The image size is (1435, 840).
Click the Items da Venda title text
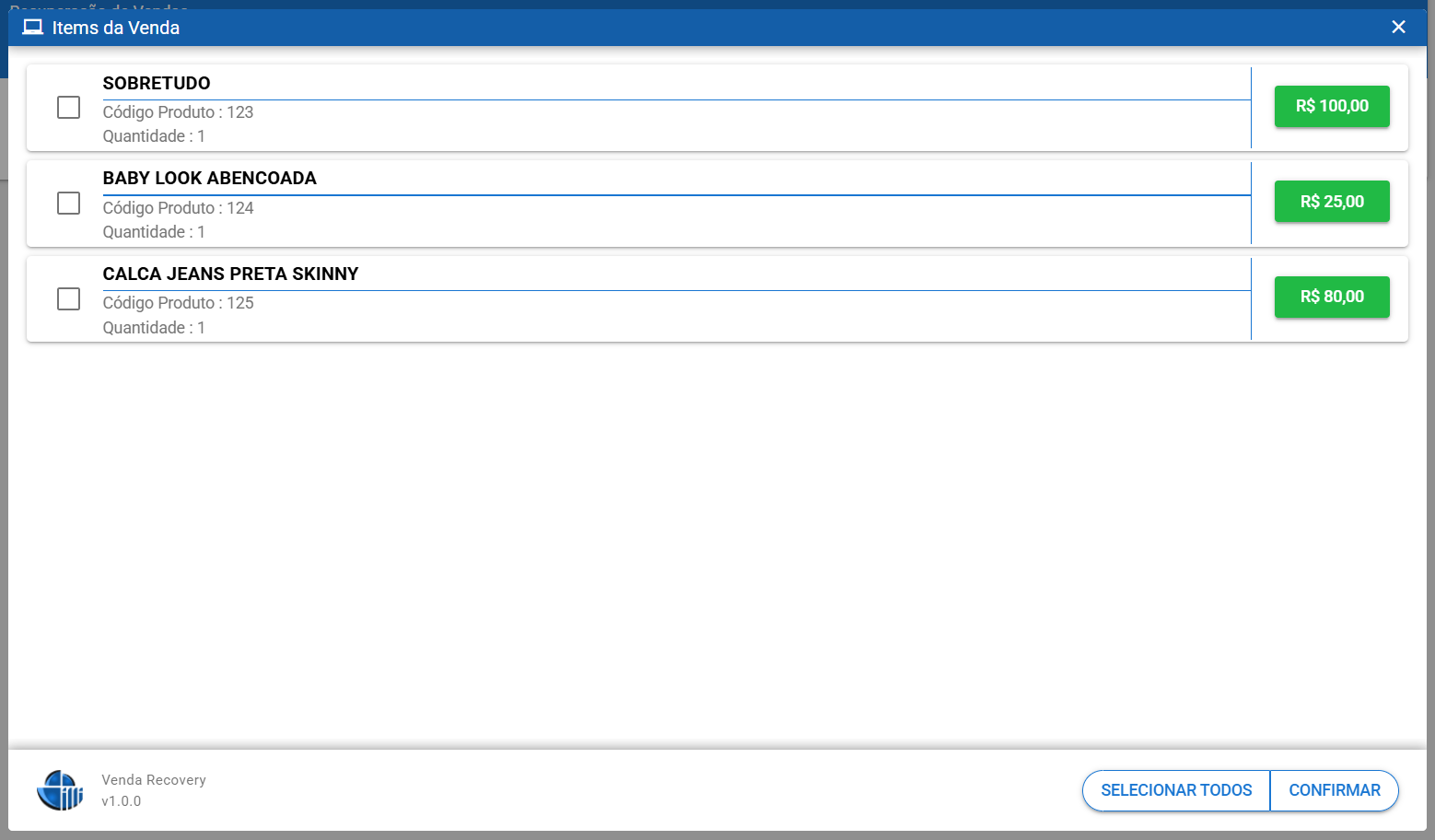(x=116, y=28)
